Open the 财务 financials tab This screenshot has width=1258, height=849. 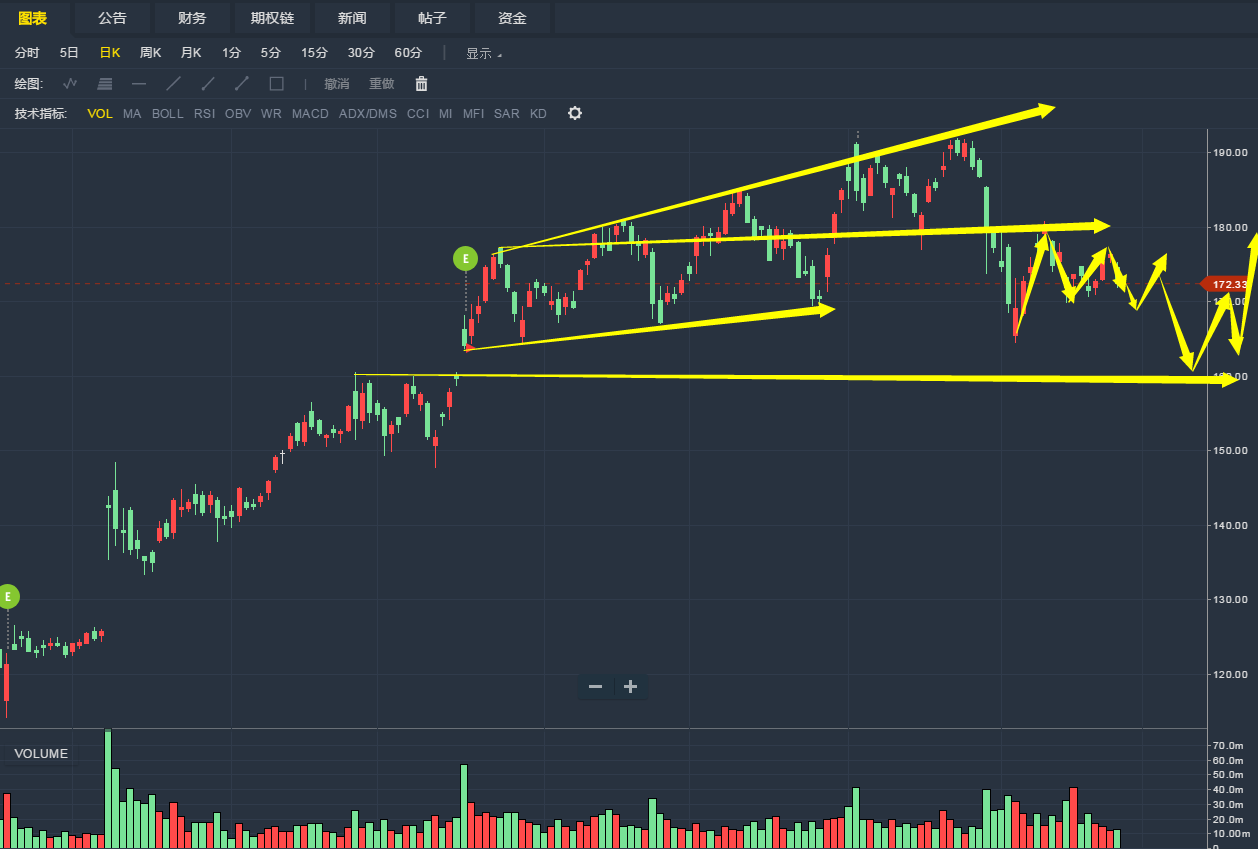192,18
